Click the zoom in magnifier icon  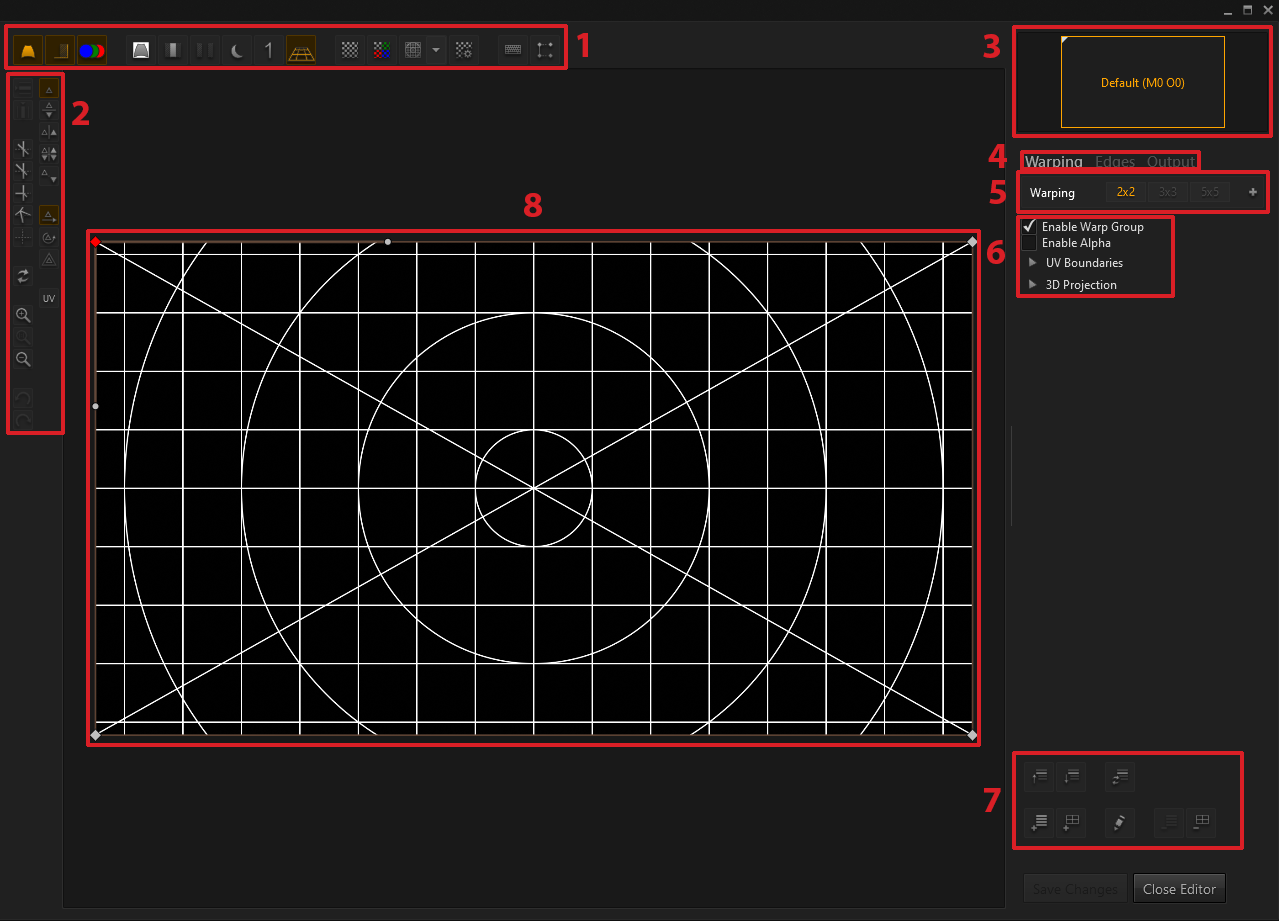click(23, 315)
